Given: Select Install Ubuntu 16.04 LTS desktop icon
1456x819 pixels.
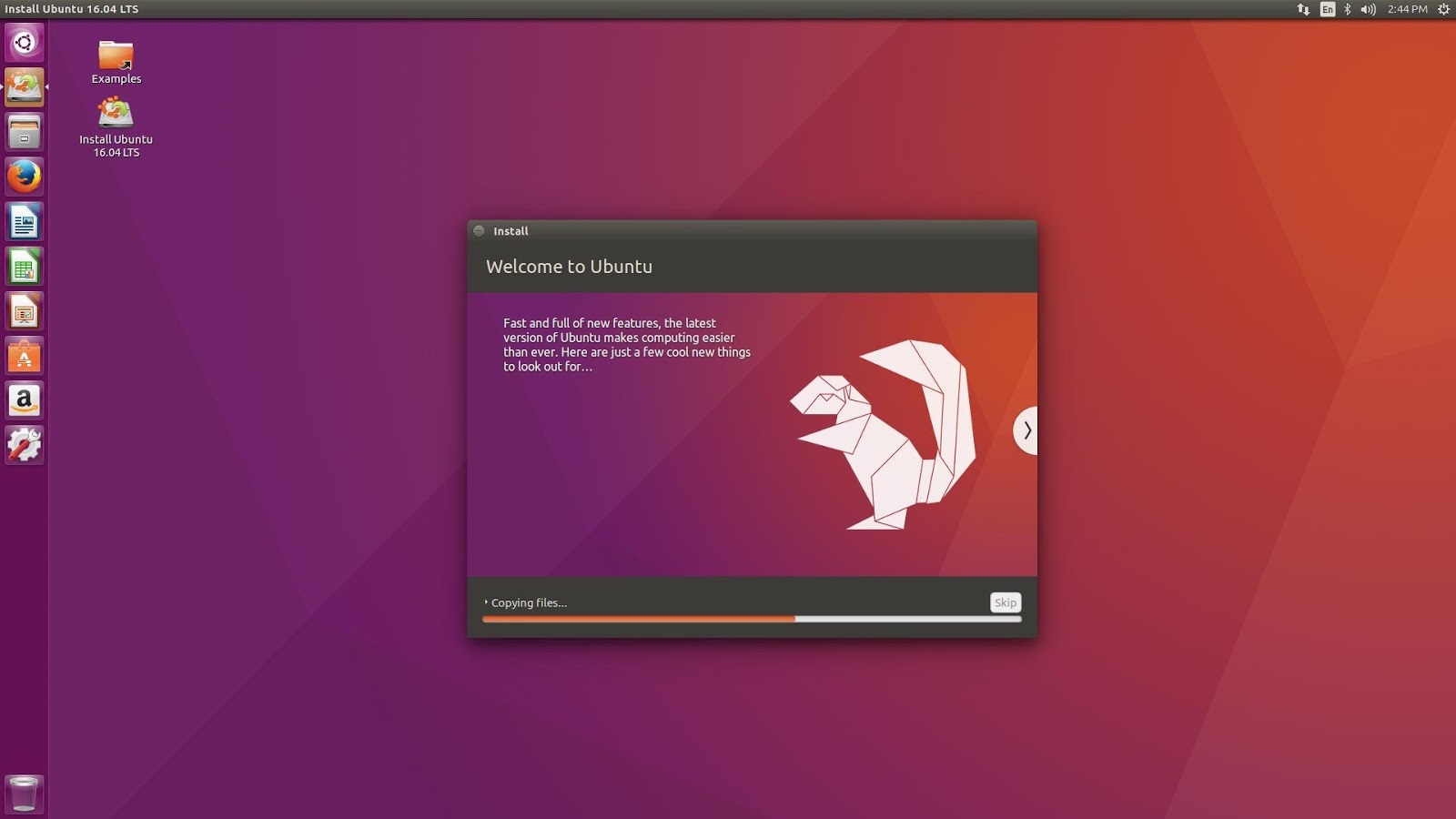Looking at the screenshot, I should point(116,127).
